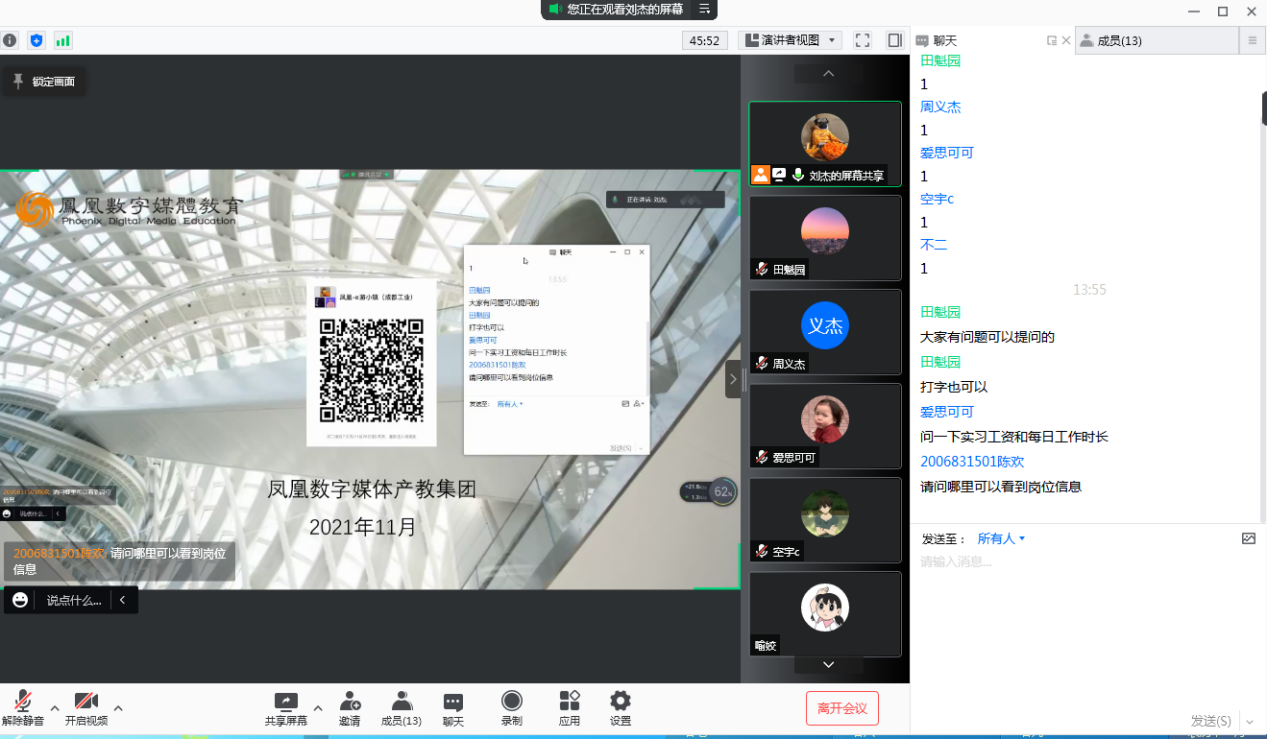The height and width of the screenshot is (739, 1267).
Task: Collapse the floating comment bar chevron
Action: (122, 600)
